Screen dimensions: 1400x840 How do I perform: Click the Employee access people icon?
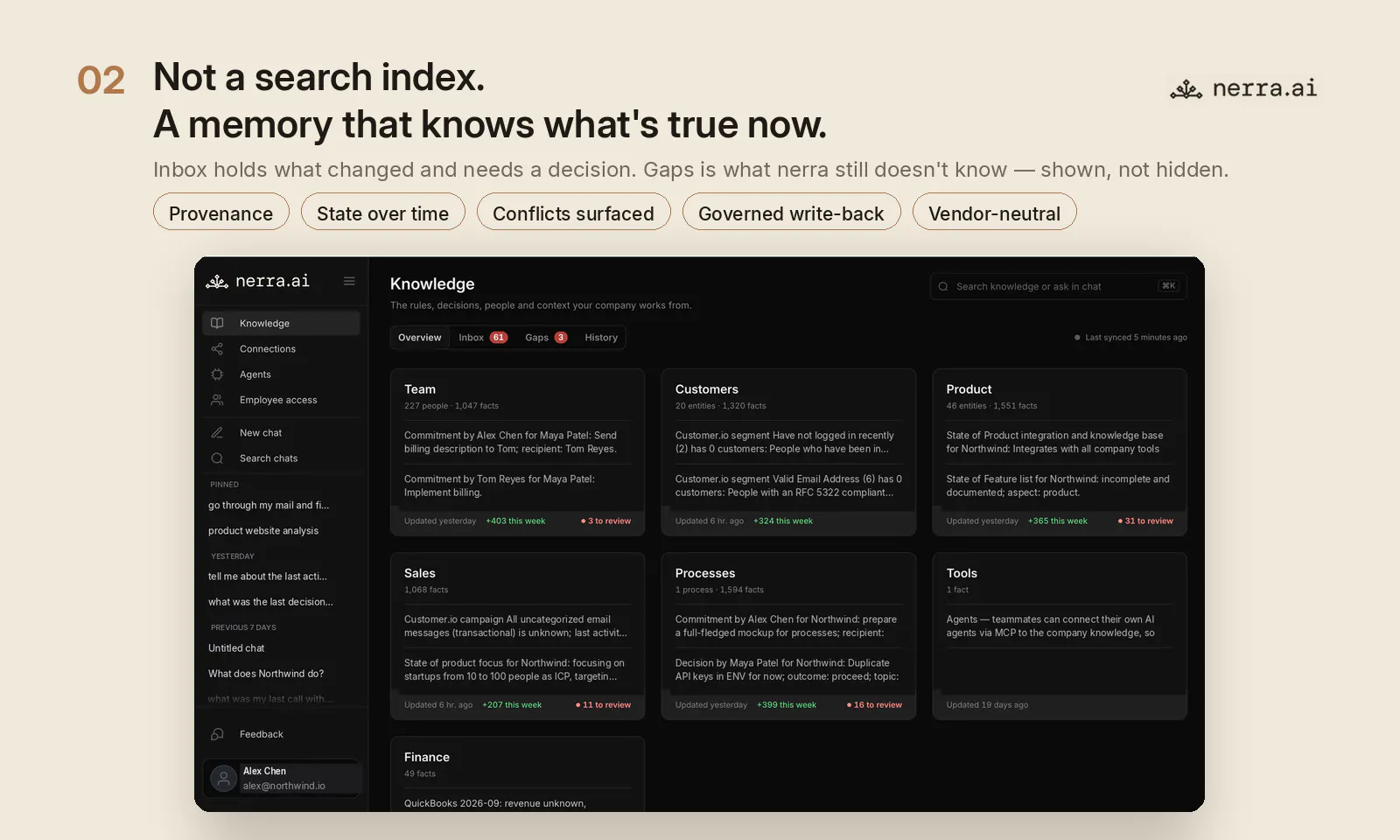(217, 400)
